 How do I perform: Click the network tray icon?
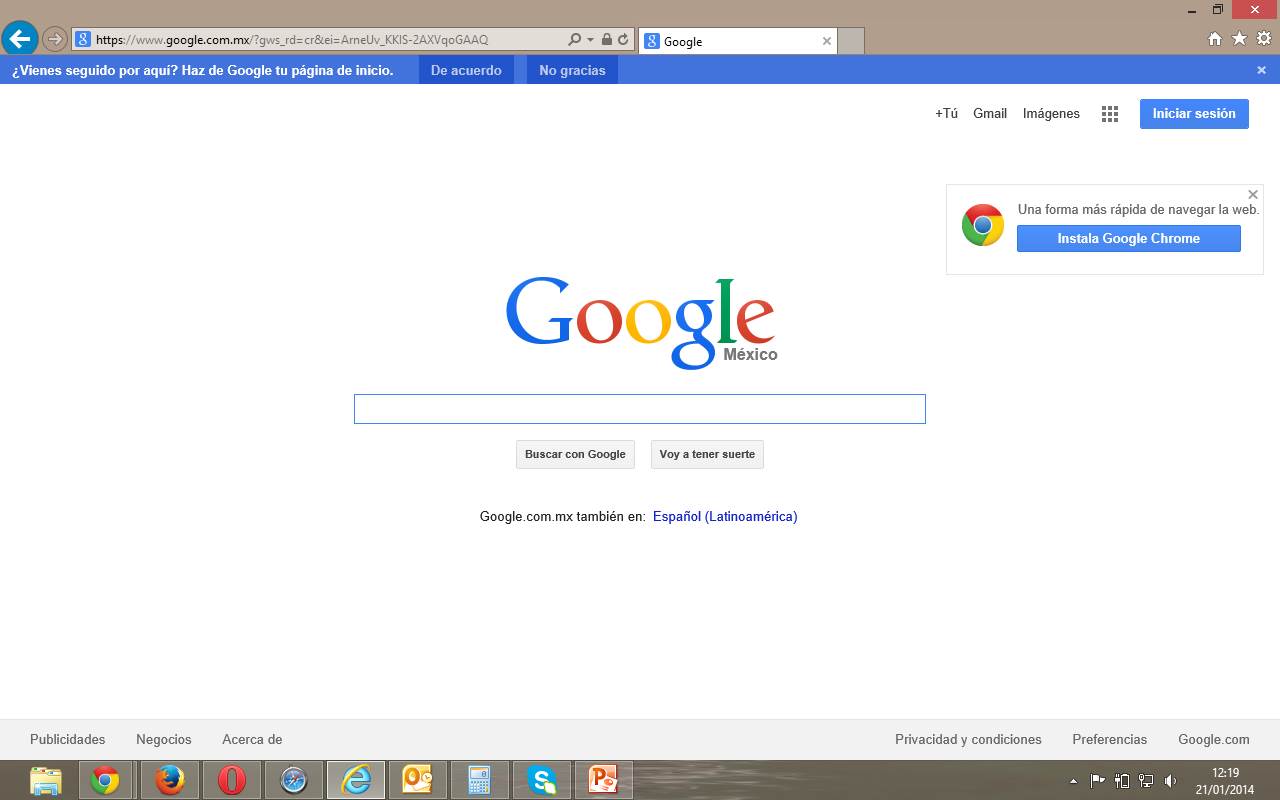[1146, 781]
